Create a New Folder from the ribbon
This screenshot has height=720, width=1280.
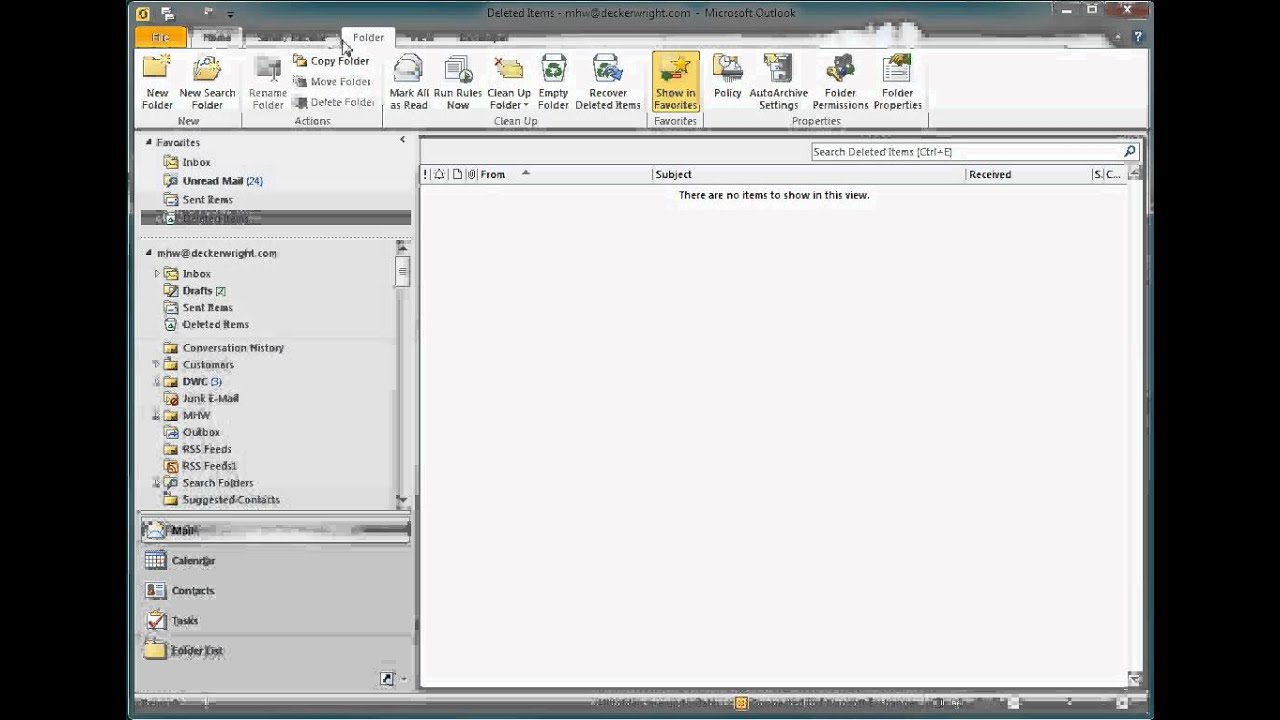click(x=157, y=82)
